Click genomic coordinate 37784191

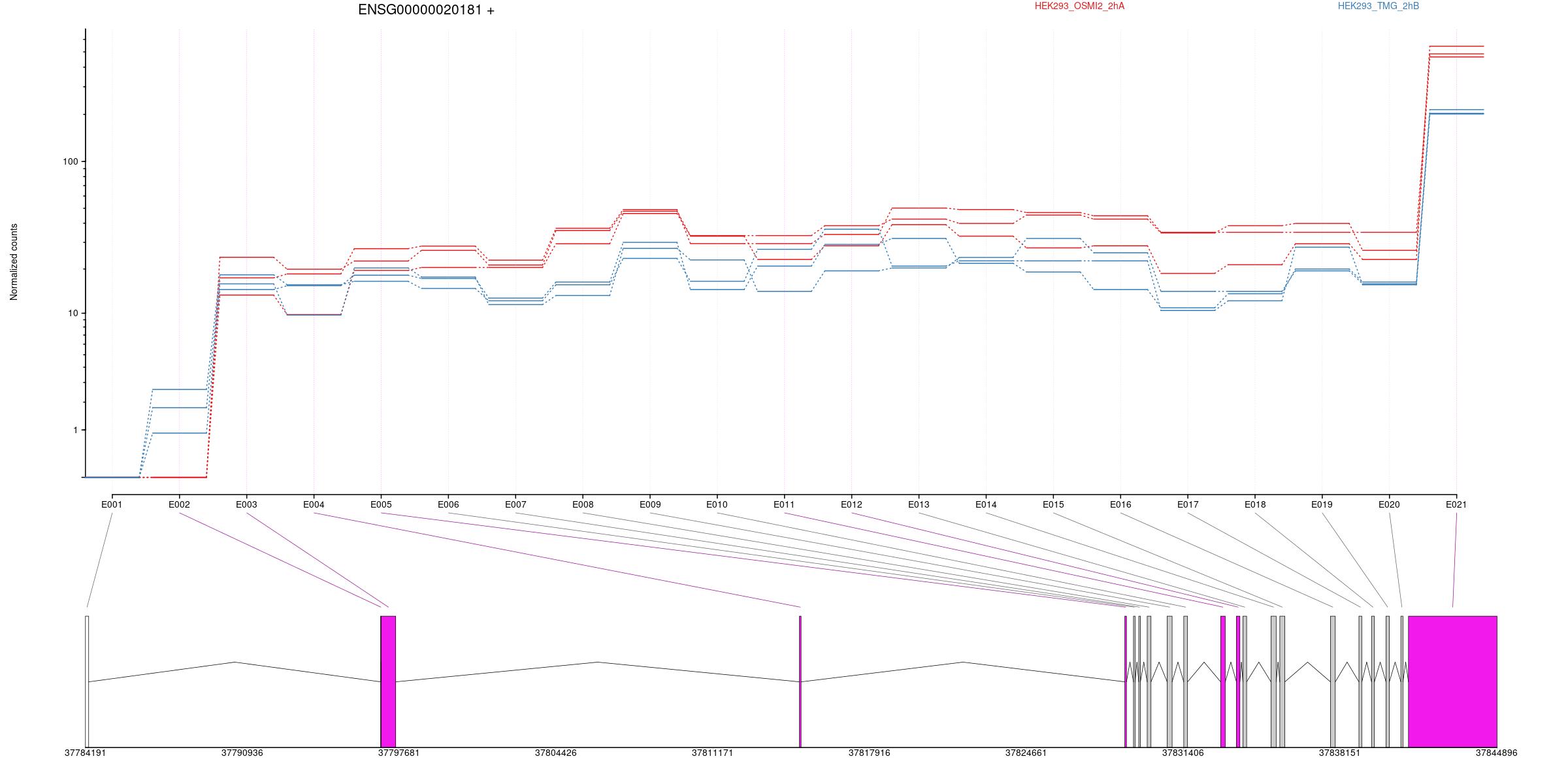pos(85,753)
